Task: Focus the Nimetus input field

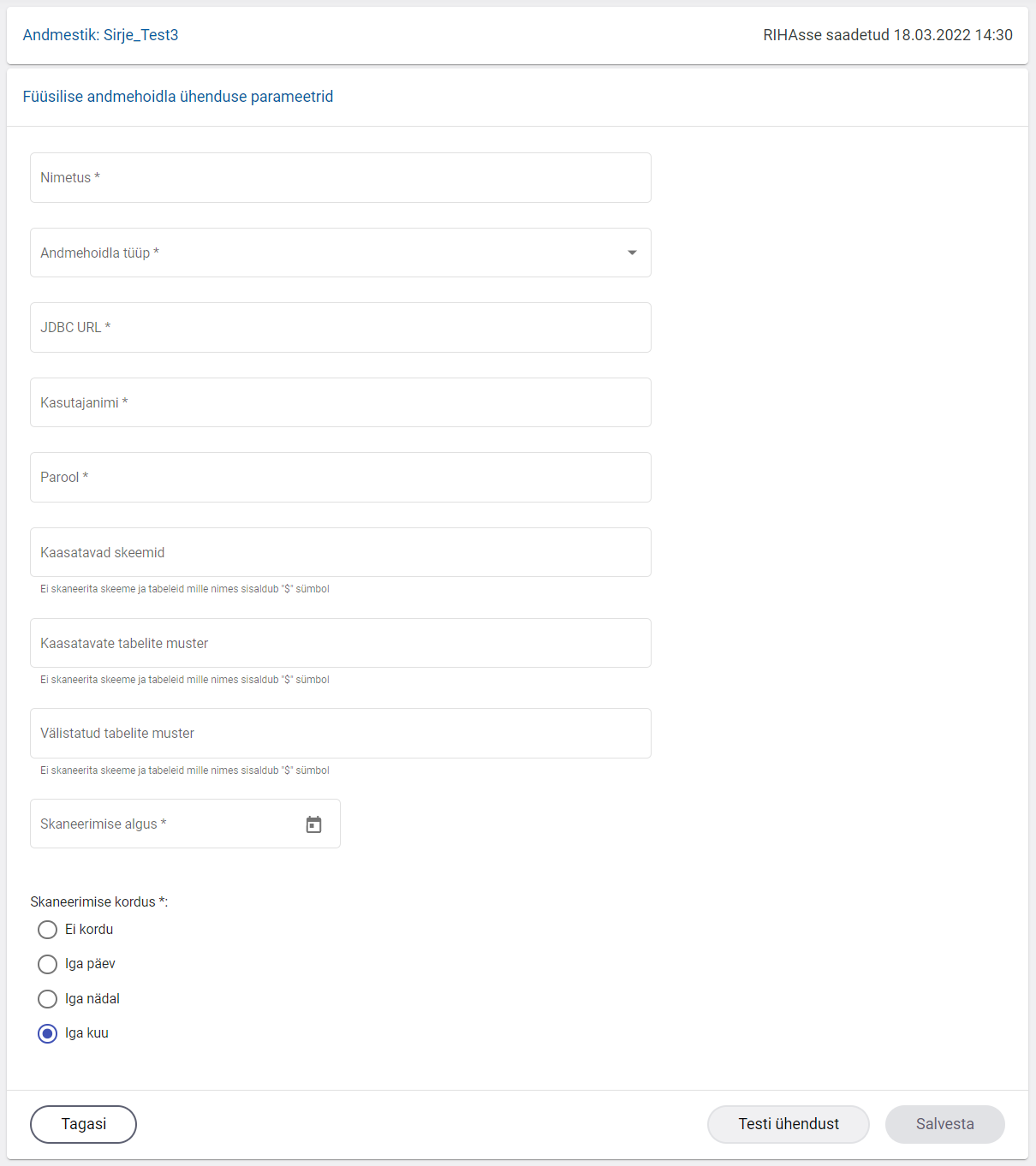Action: tap(340, 178)
